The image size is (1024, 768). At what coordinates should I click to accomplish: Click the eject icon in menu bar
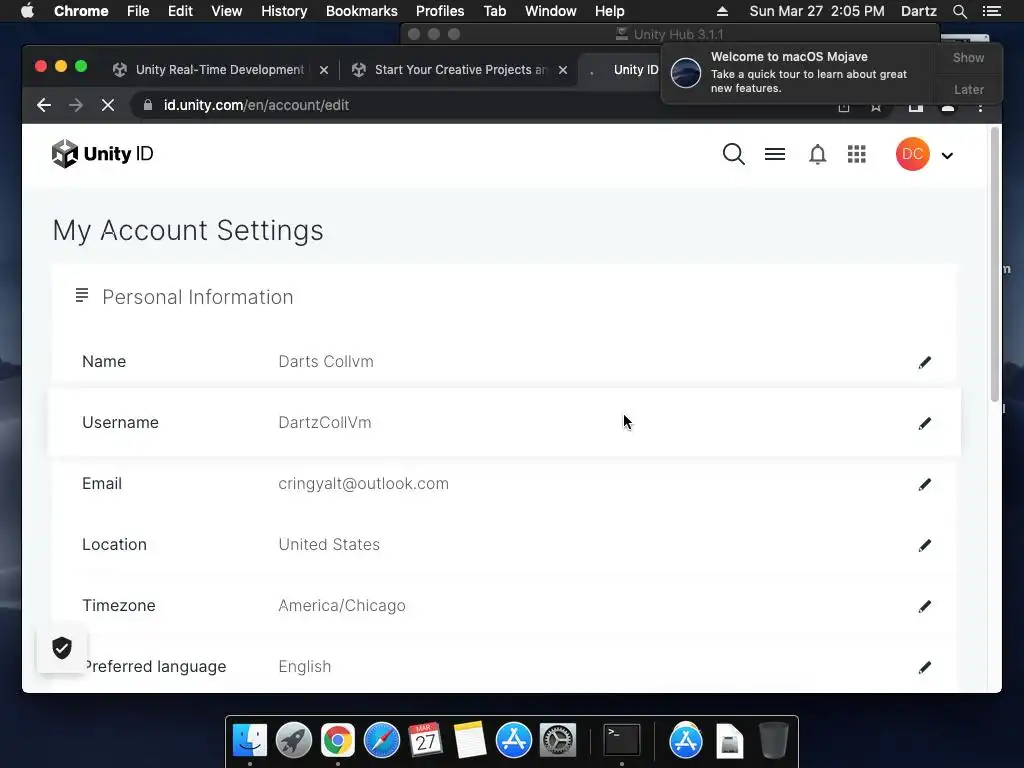[722, 11]
